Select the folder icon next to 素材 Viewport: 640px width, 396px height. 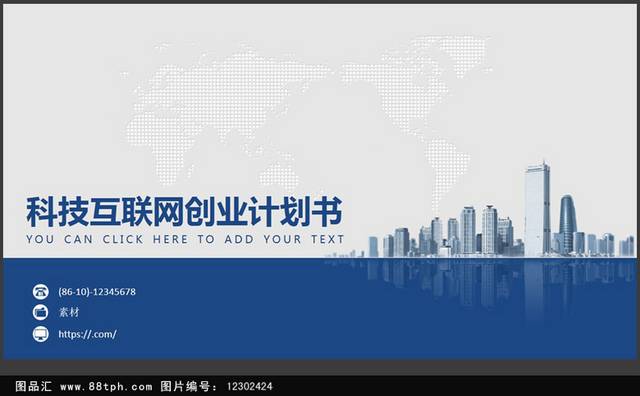pos(40,312)
